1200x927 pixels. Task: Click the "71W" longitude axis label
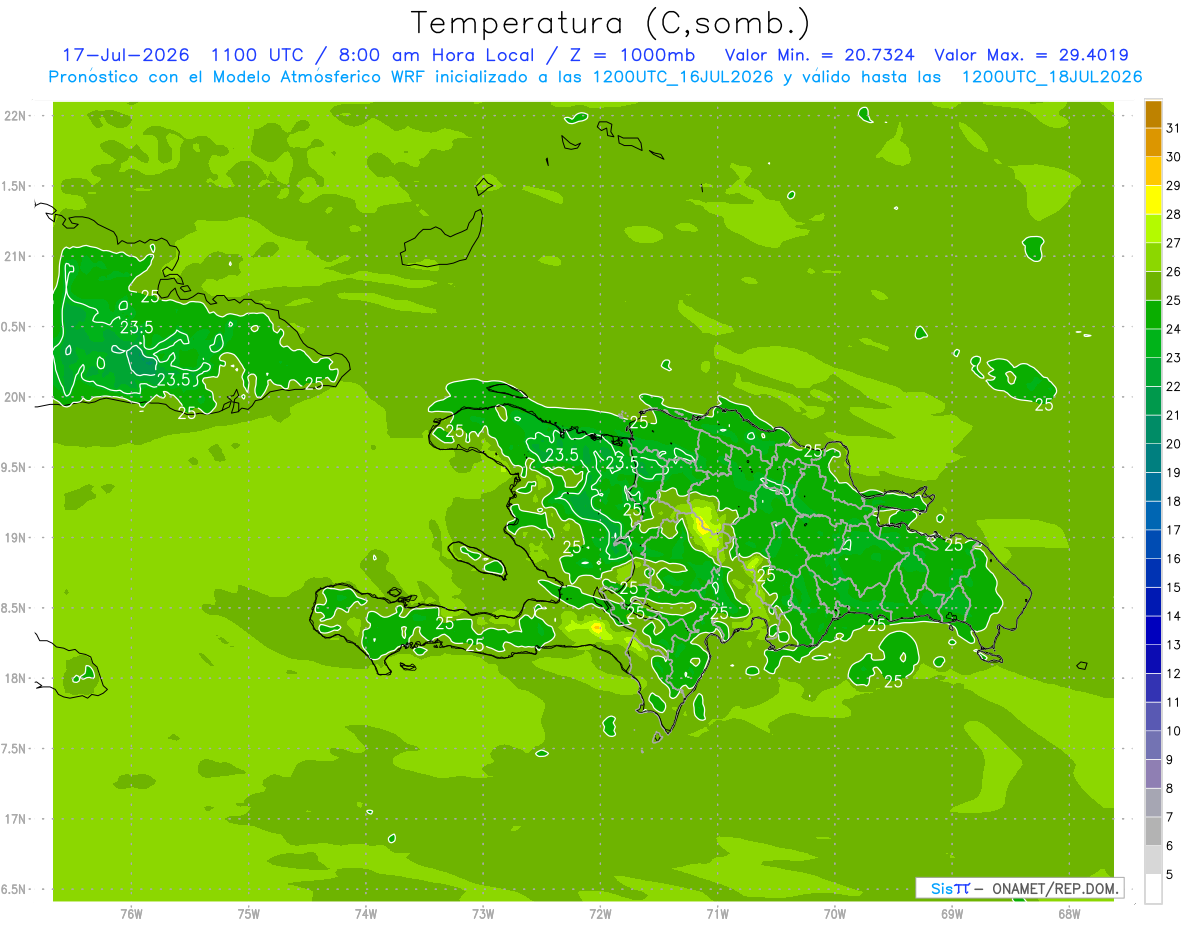pos(717,913)
